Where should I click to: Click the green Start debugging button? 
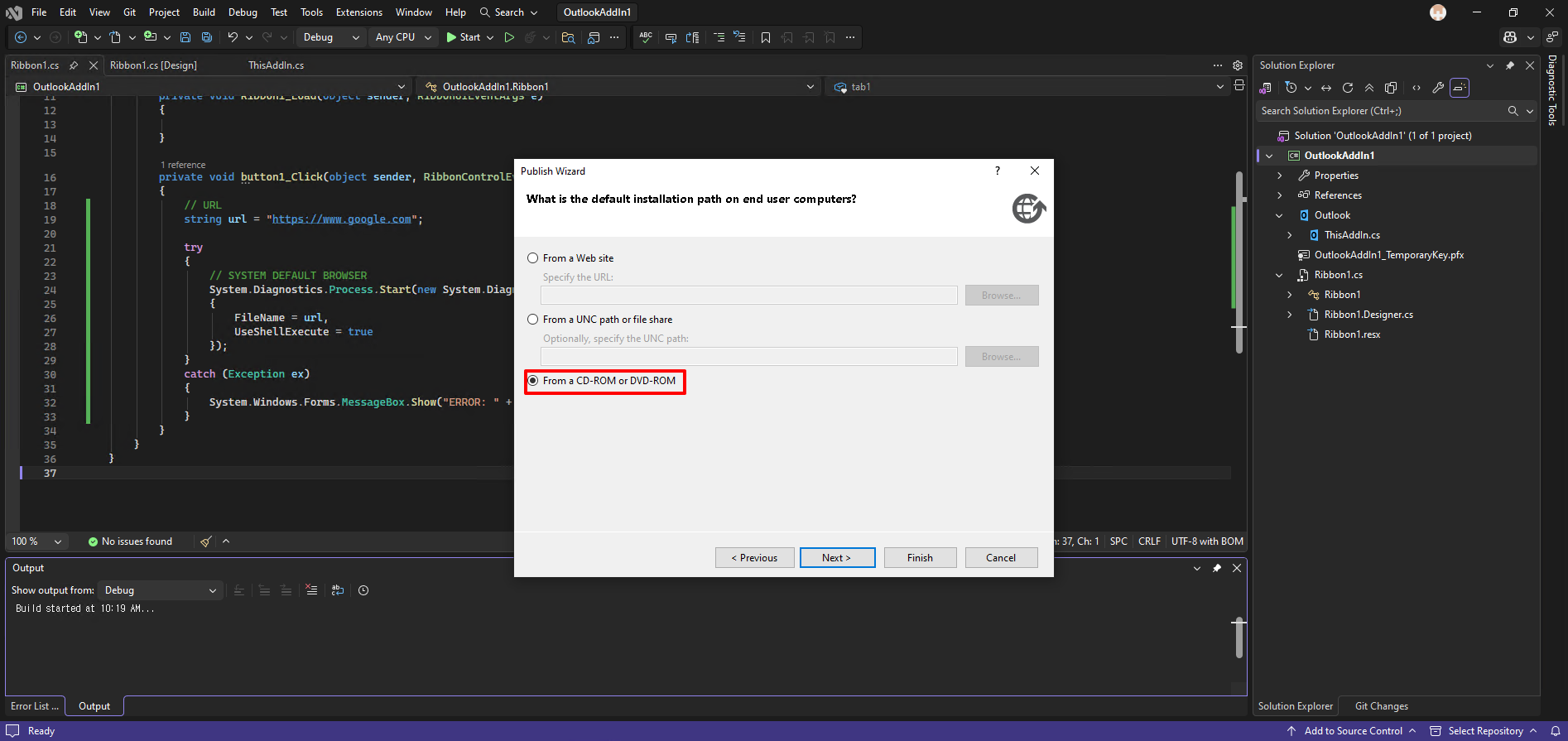coord(464,37)
